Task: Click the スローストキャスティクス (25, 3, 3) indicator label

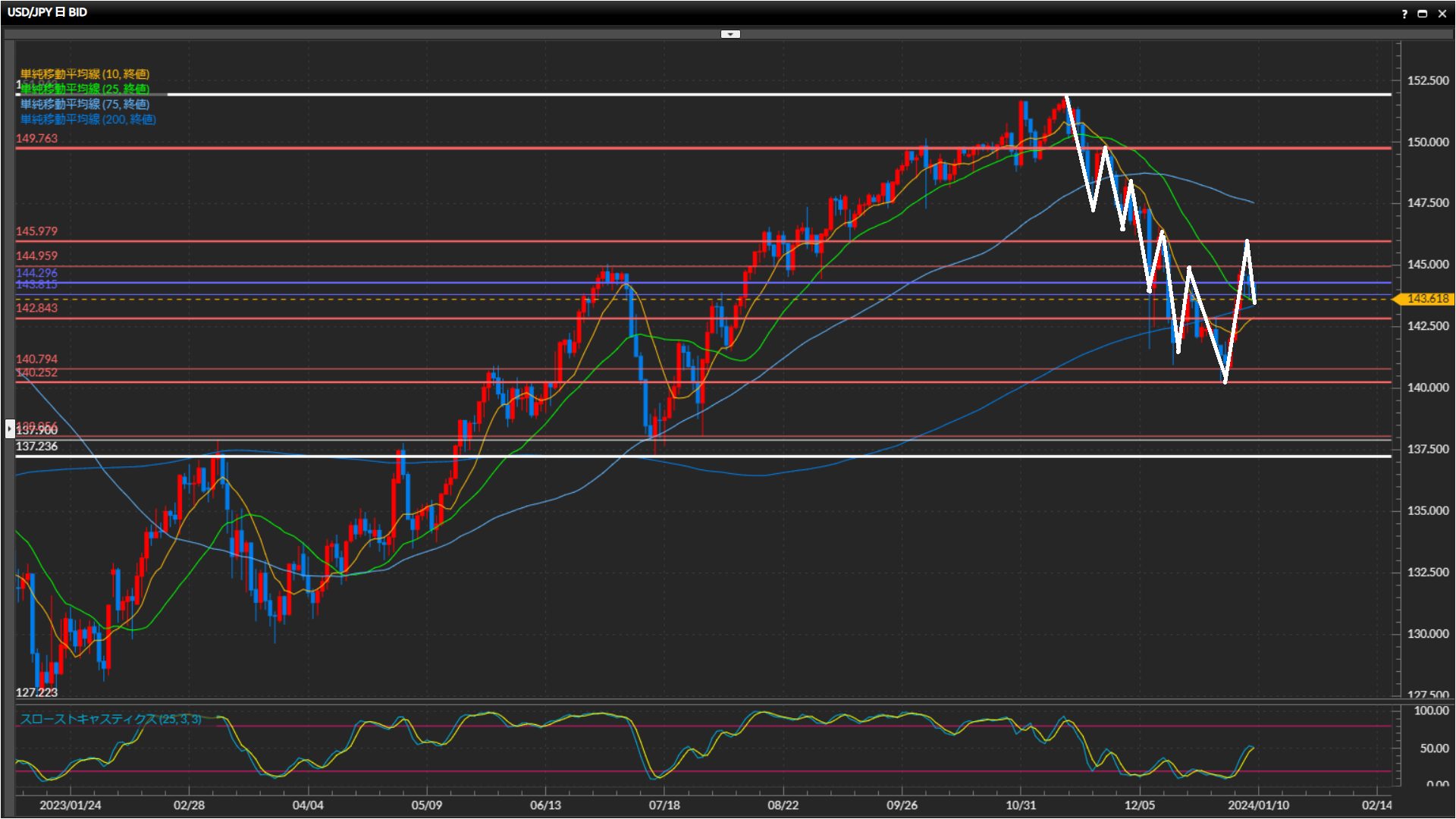Action: click(111, 719)
